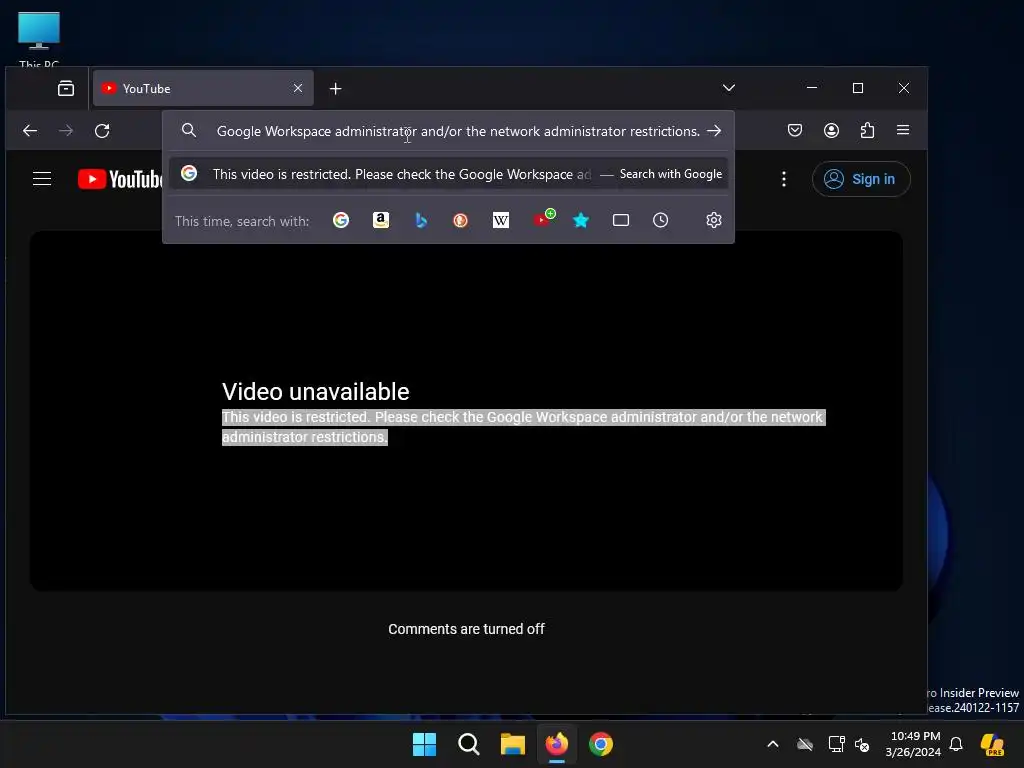Go forward one page
This screenshot has width=1024, height=768.
coord(66,131)
